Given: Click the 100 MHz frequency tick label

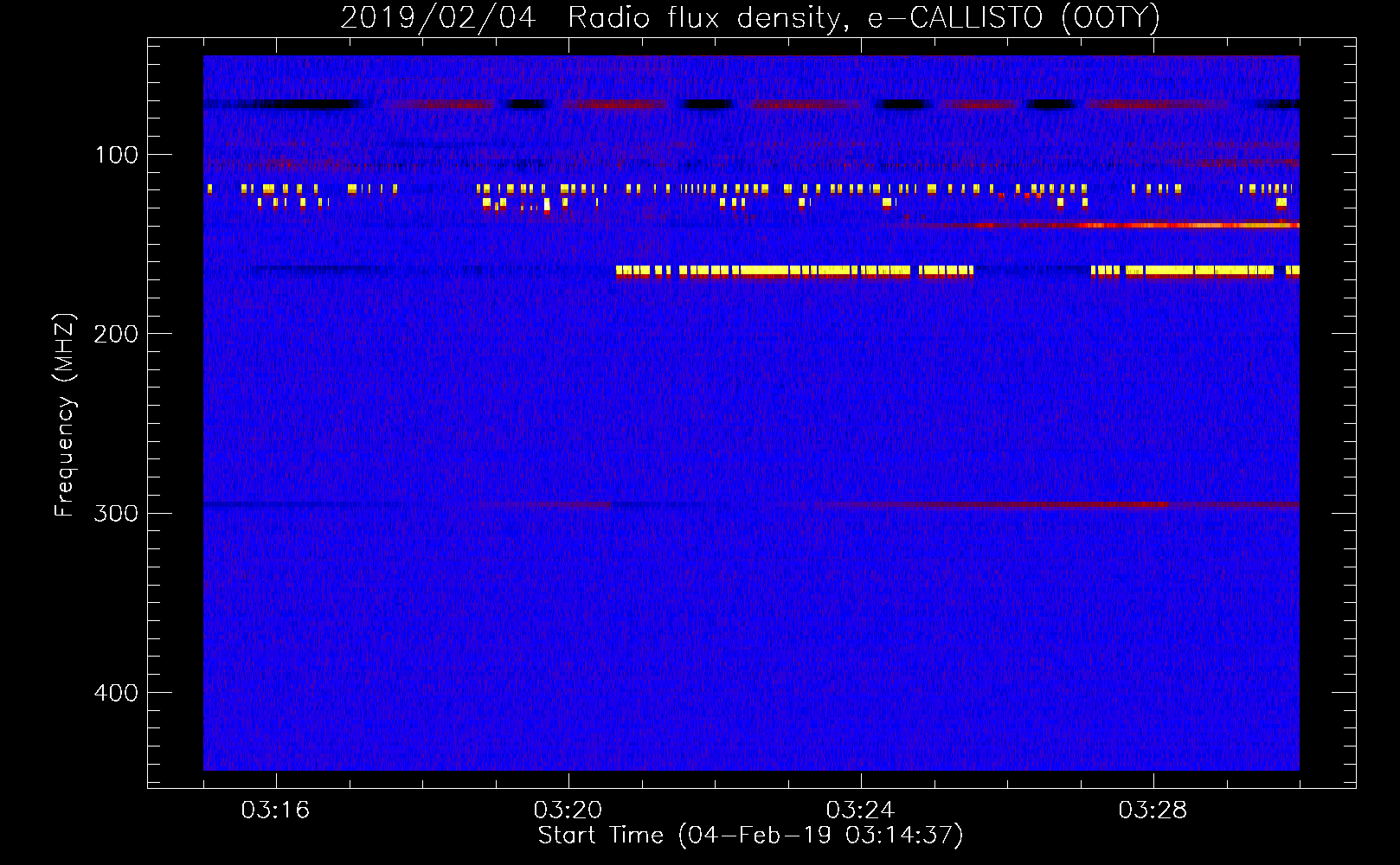Looking at the screenshot, I should pos(117,155).
